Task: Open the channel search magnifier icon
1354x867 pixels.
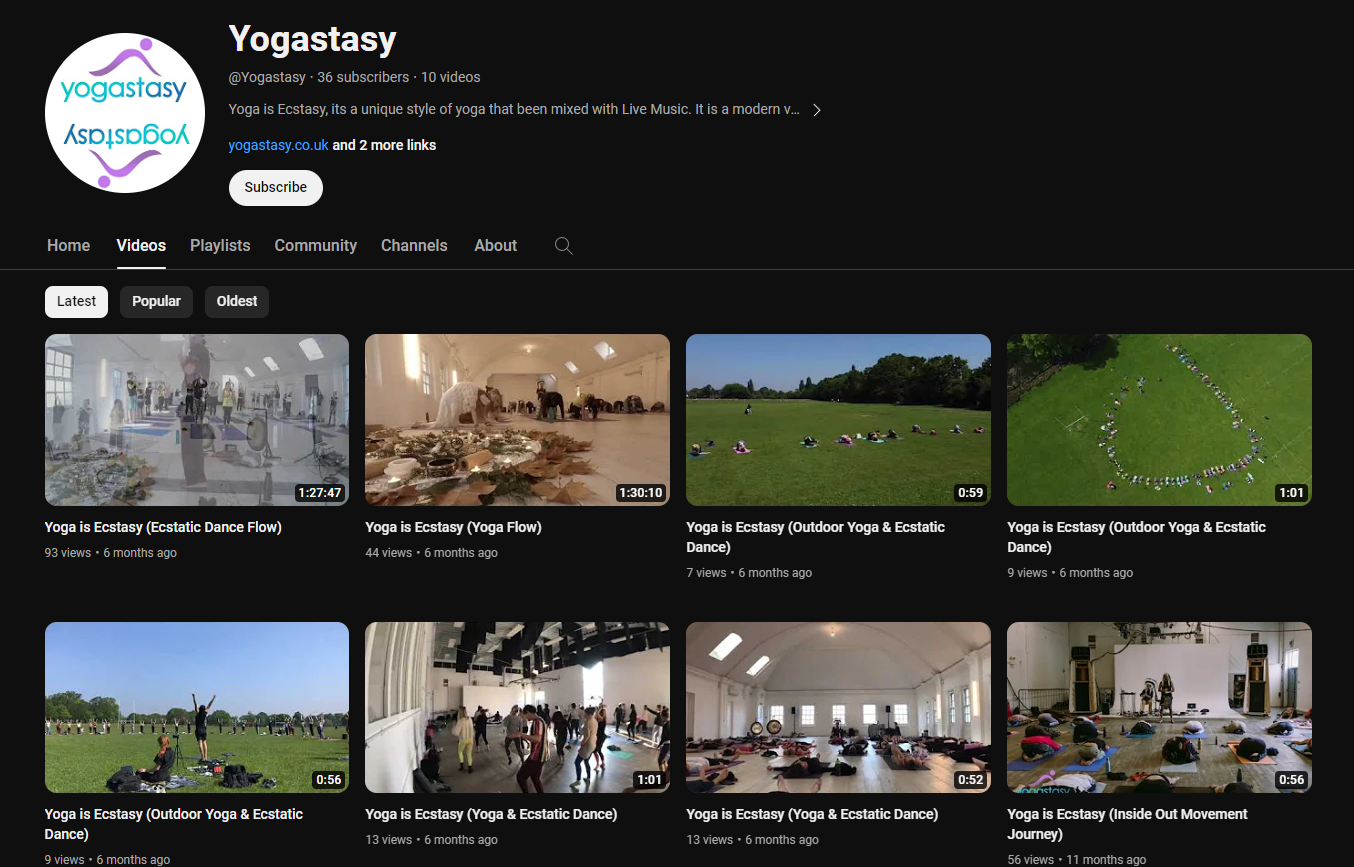Action: [564, 246]
